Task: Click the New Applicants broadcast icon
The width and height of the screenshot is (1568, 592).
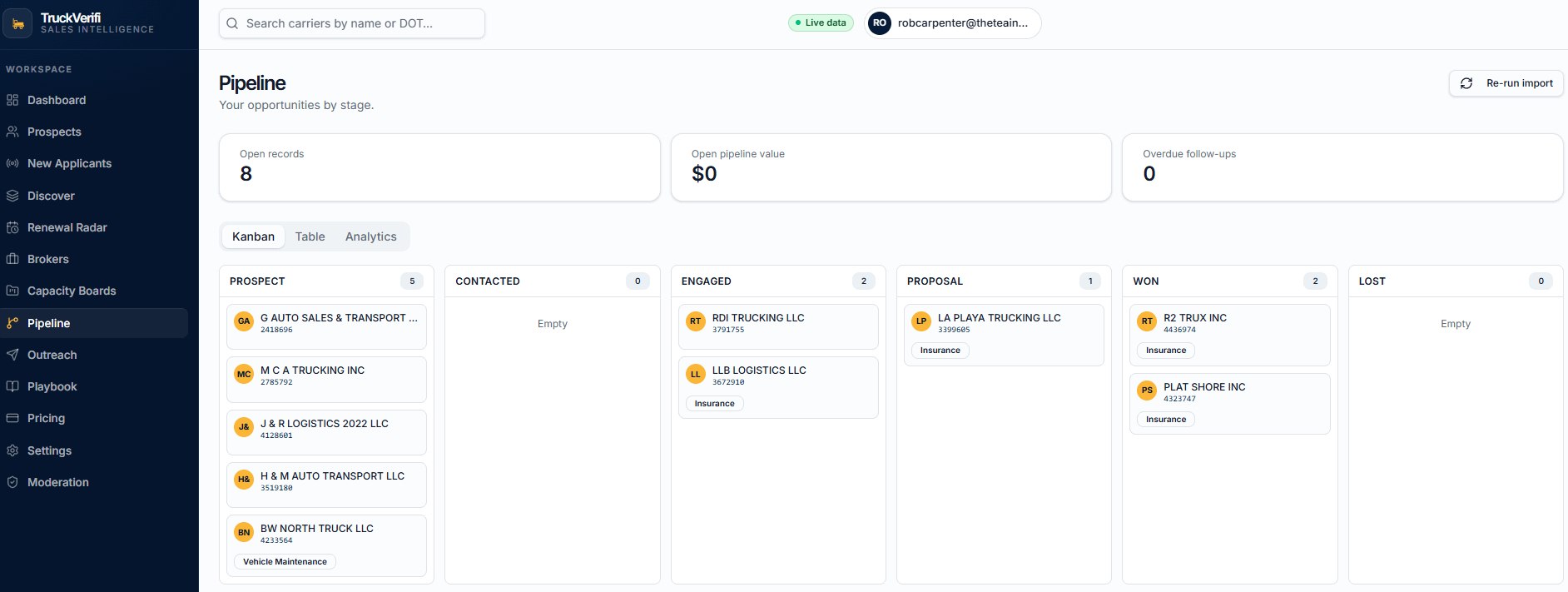Action: tap(12, 163)
